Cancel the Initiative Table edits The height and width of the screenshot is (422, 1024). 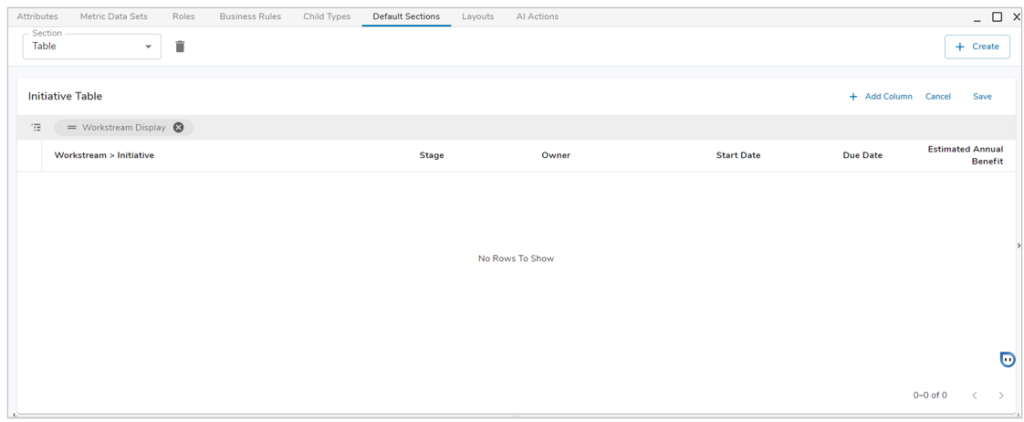point(938,97)
